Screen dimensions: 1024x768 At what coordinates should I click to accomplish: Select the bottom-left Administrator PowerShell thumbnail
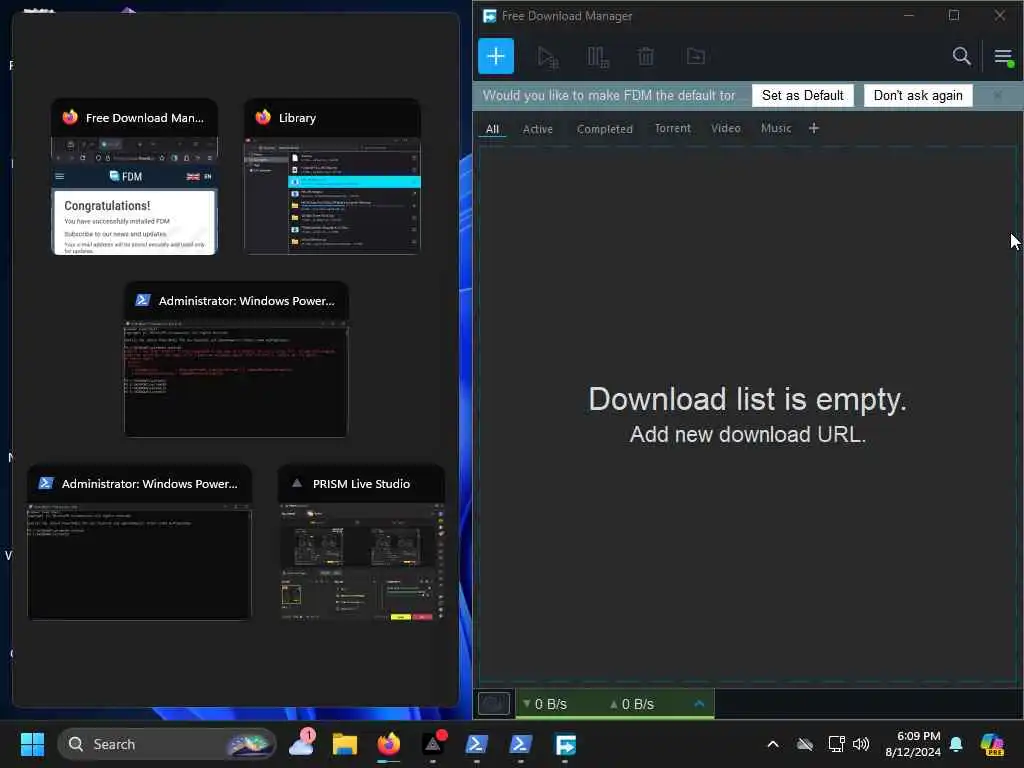pos(139,542)
